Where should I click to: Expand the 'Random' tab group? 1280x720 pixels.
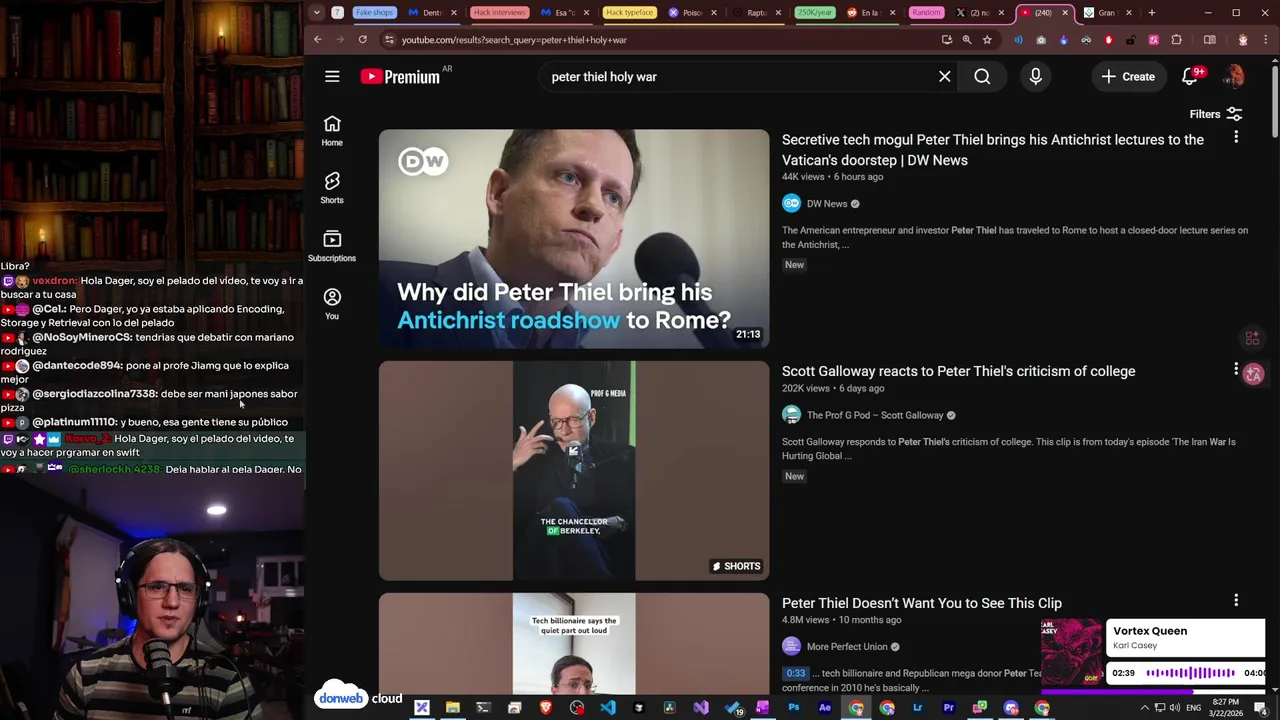pos(926,13)
